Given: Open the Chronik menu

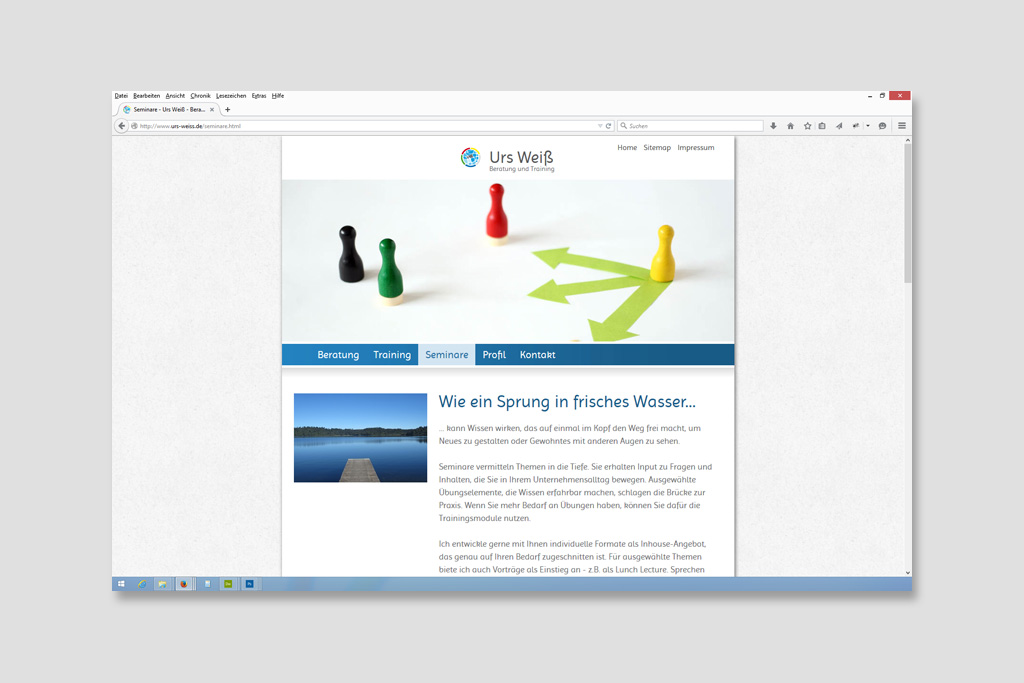Looking at the screenshot, I should tap(200, 96).
